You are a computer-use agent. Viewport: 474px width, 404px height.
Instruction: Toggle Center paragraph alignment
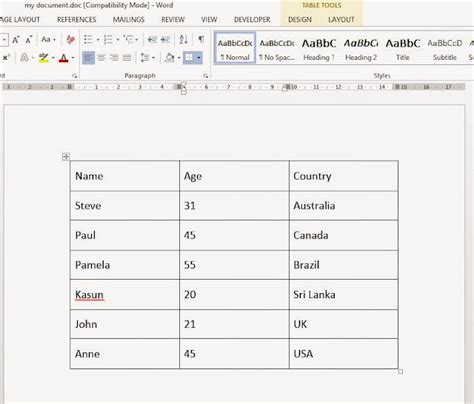click(x=101, y=58)
